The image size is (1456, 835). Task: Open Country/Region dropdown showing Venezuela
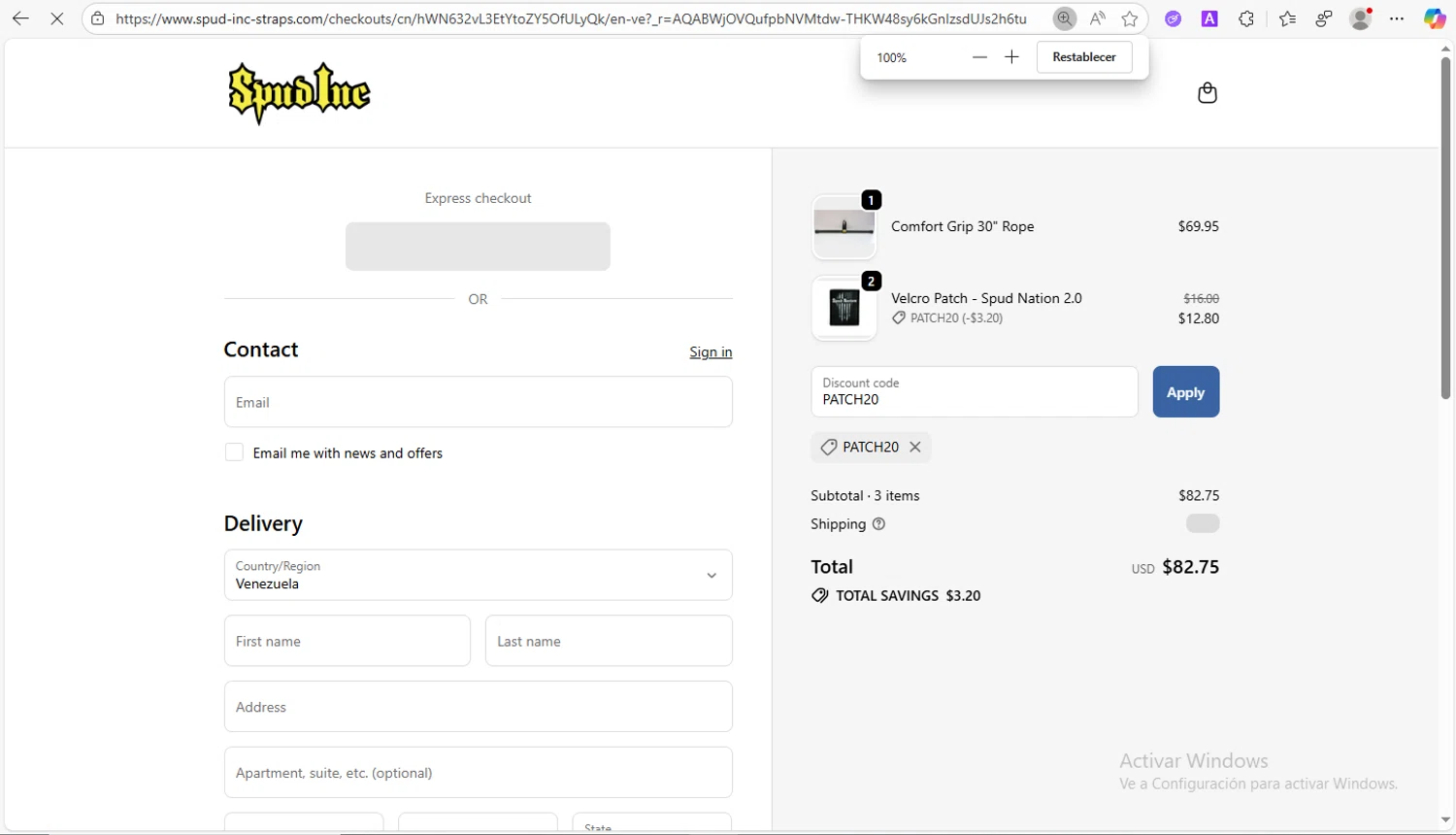click(x=478, y=575)
